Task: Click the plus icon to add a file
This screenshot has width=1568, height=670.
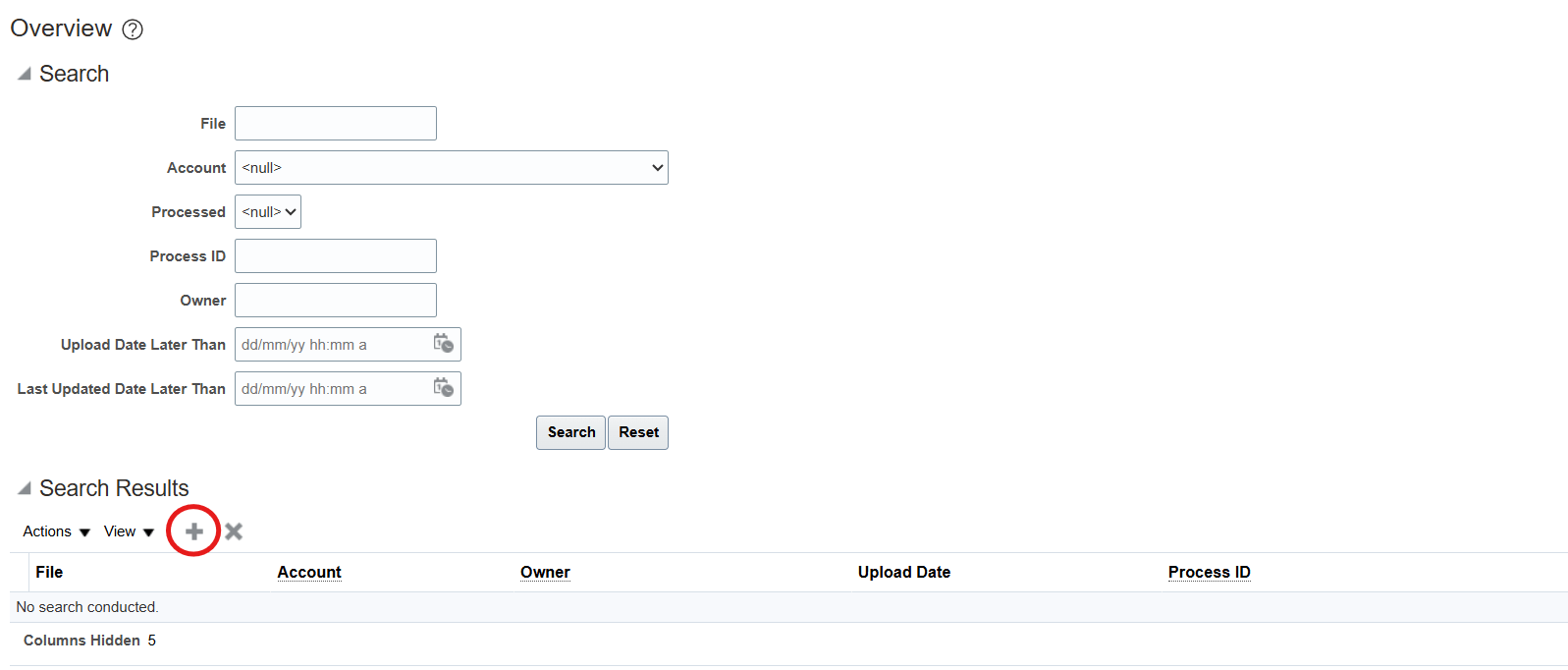Action: click(194, 531)
